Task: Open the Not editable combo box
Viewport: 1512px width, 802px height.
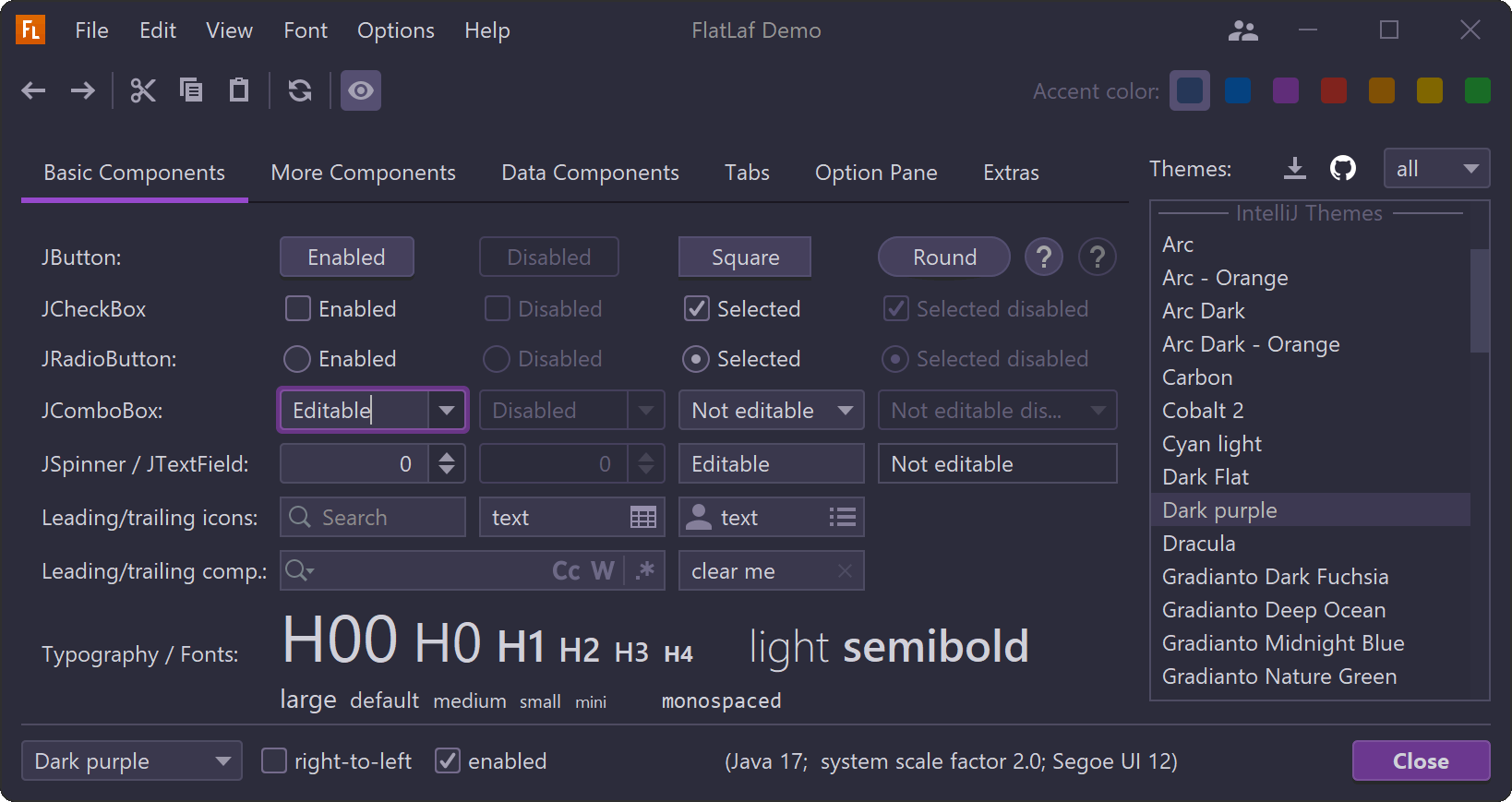Action: coord(771,411)
